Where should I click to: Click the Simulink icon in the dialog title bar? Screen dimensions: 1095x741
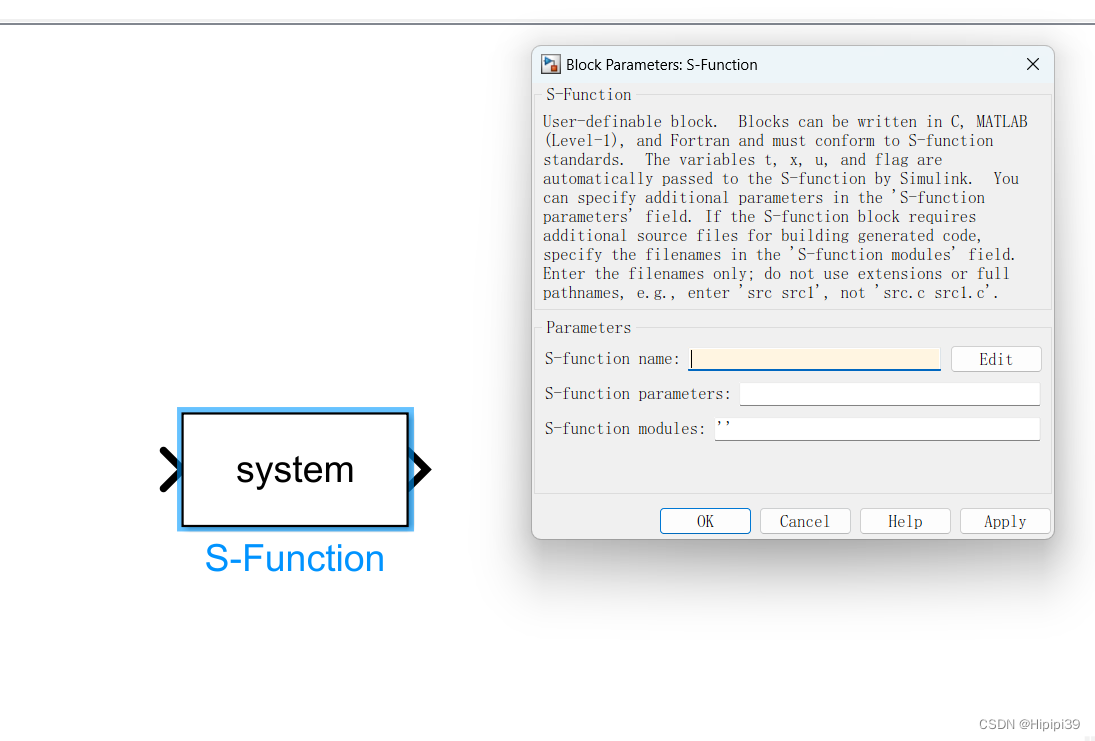pos(550,64)
